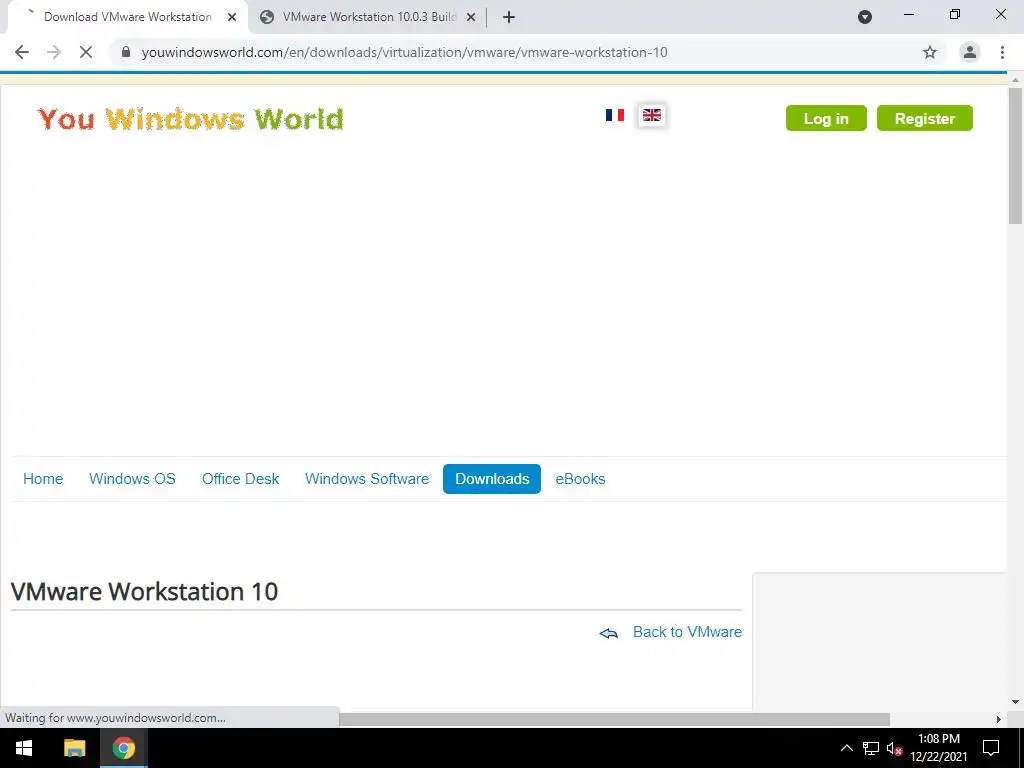The image size is (1024, 768).
Task: Click the scroll up arrow of vertical scrollbar
Action: click(x=1016, y=80)
